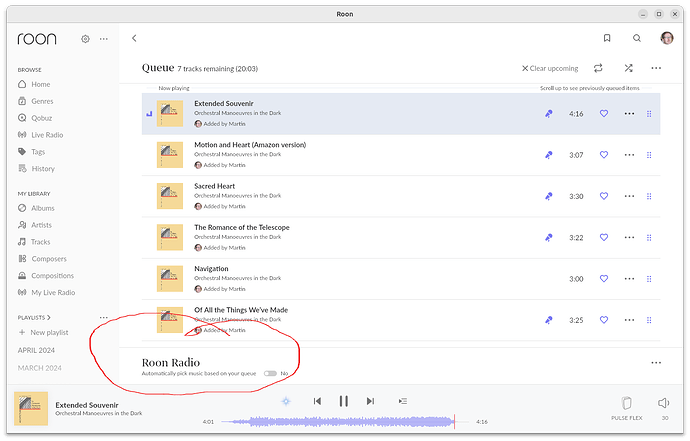Go back using the left arrow
Viewport: 690px width, 441px height.
134,38
